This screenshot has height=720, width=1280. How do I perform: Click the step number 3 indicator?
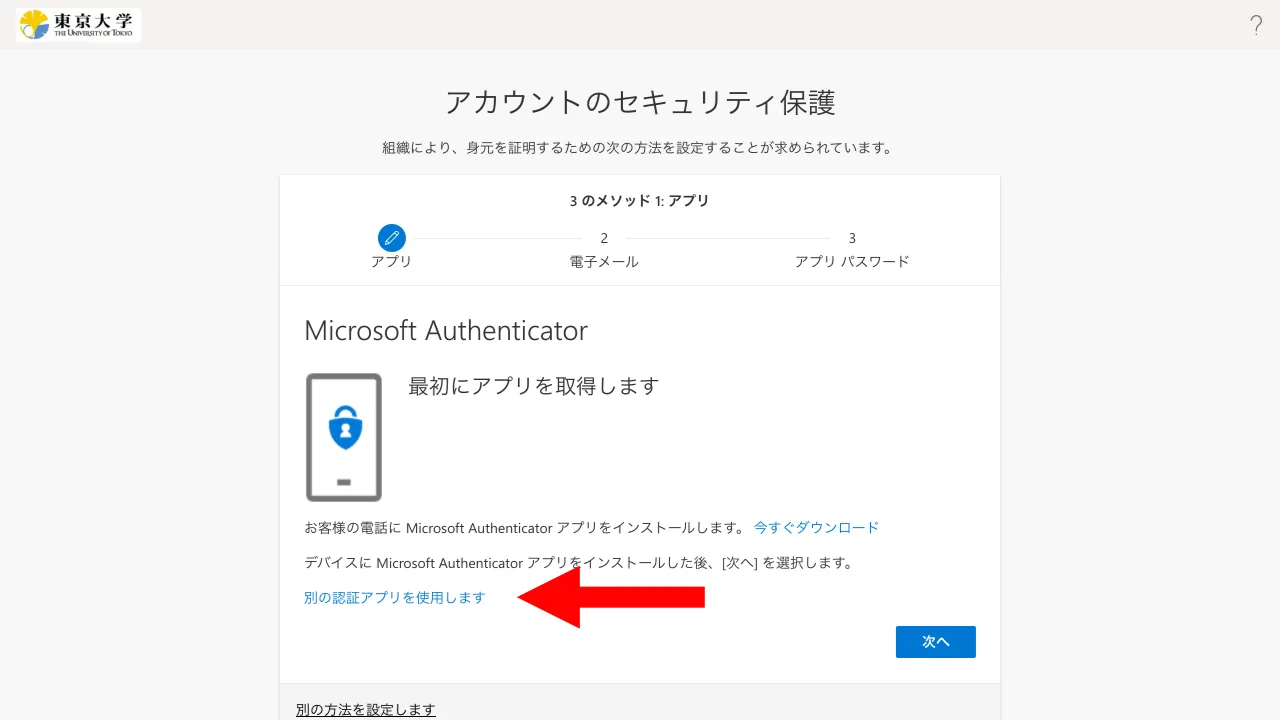(x=852, y=238)
